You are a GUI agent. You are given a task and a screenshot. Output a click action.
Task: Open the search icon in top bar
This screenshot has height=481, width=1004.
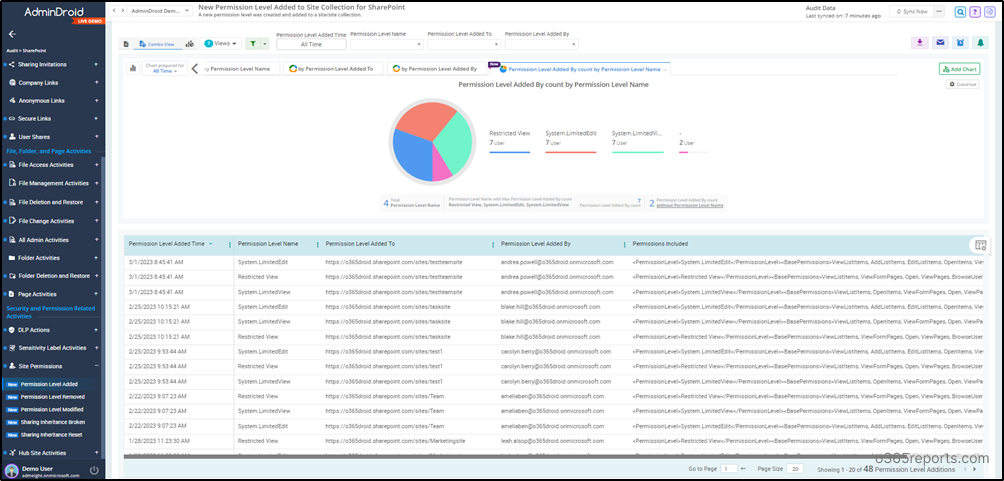click(x=960, y=12)
